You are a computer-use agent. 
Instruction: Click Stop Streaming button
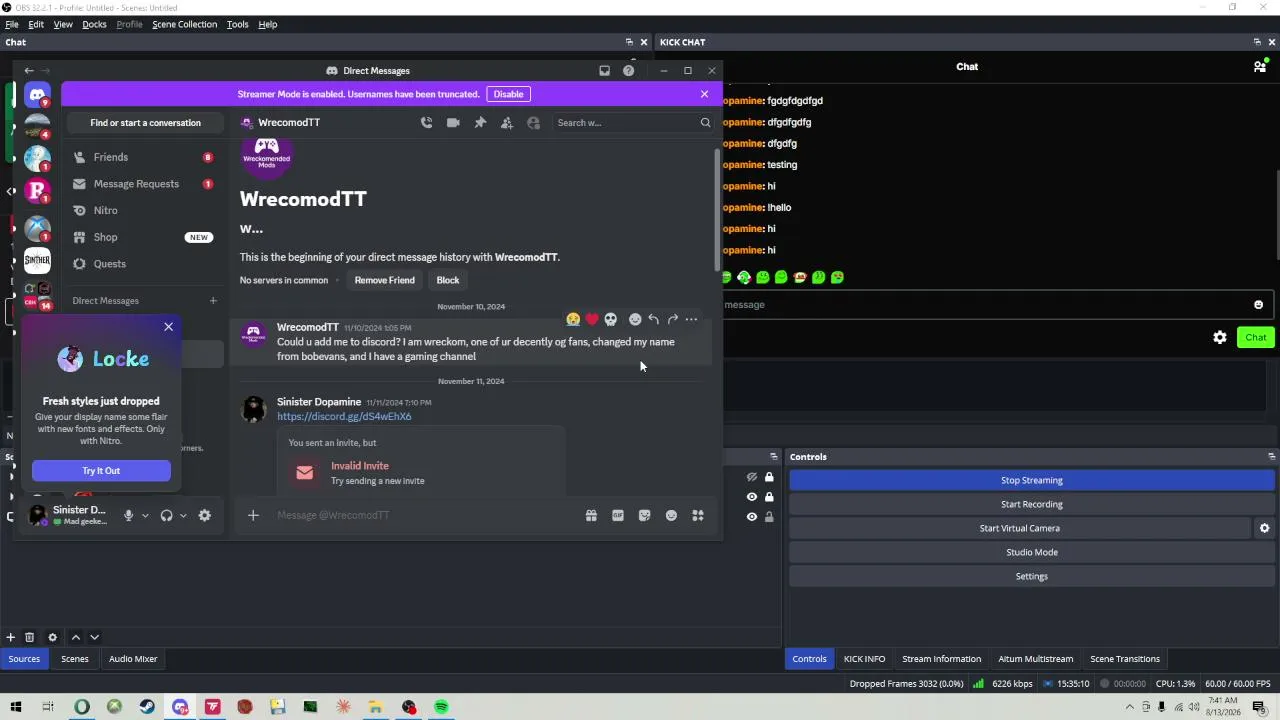1032,480
